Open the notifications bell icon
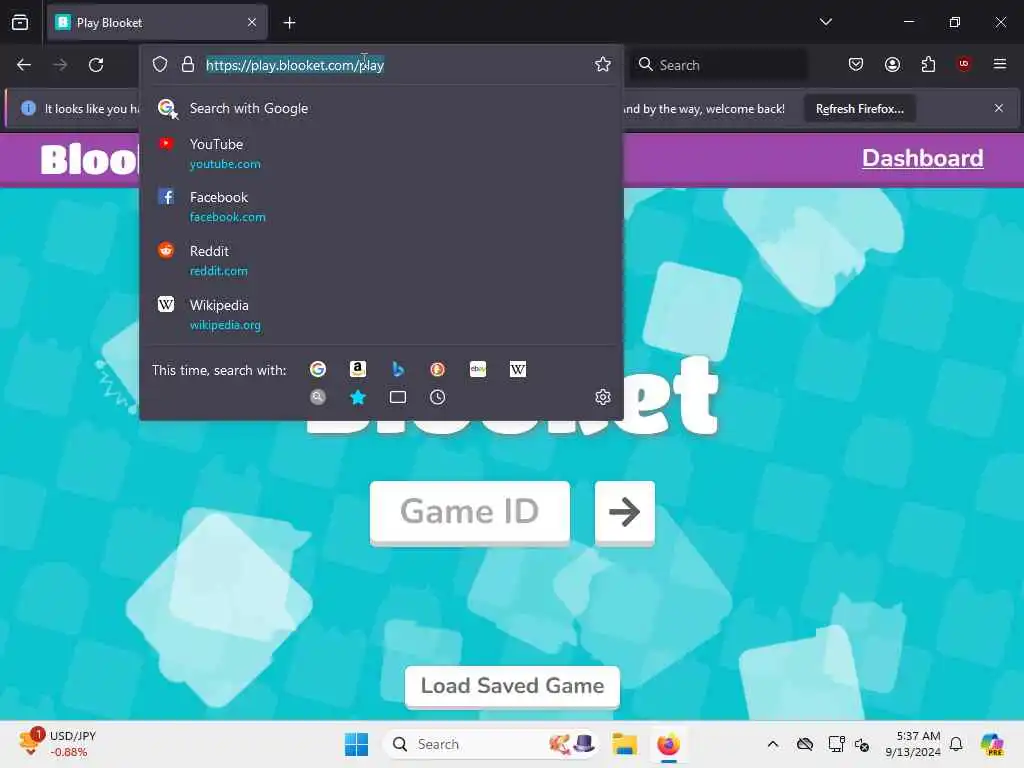Viewport: 1024px width, 768px height. click(956, 744)
